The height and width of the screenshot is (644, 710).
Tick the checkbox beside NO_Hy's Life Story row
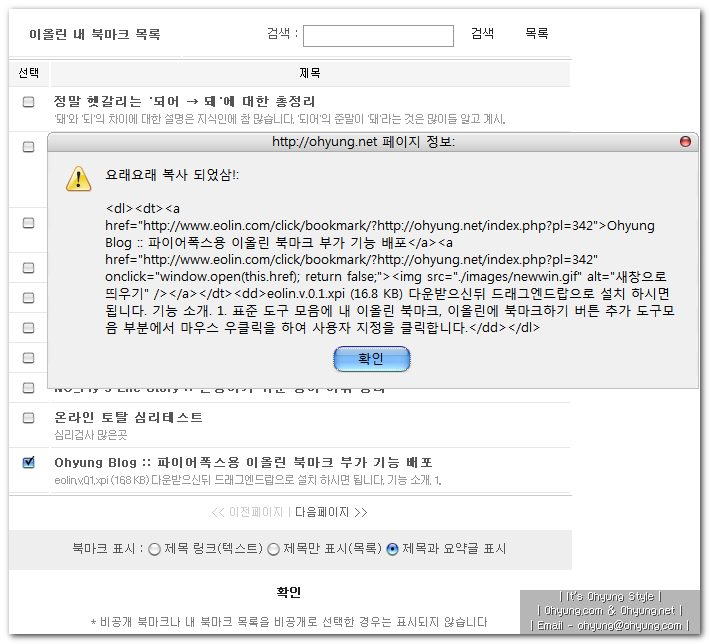coord(29,387)
